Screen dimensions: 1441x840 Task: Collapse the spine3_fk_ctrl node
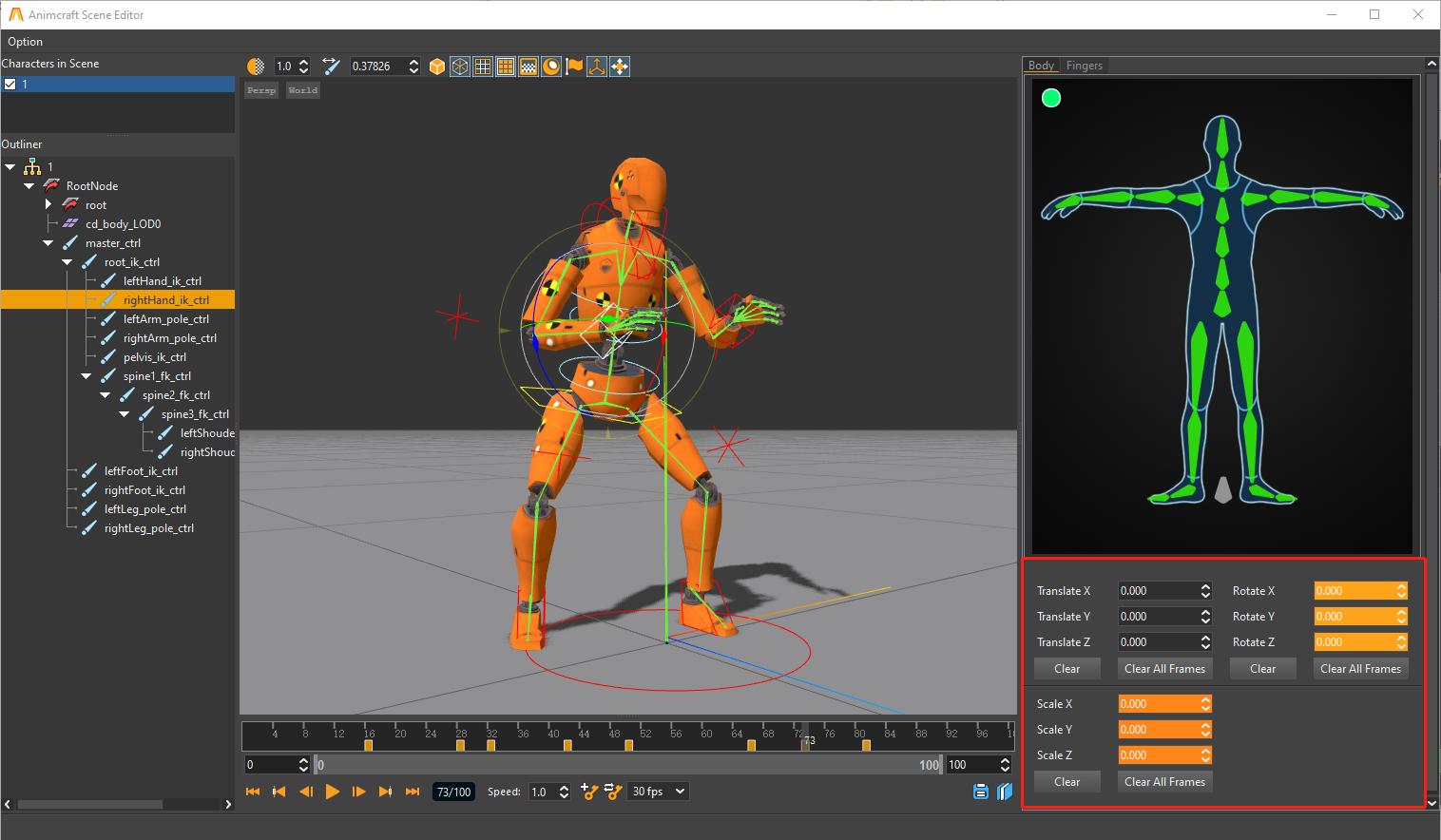(x=125, y=414)
